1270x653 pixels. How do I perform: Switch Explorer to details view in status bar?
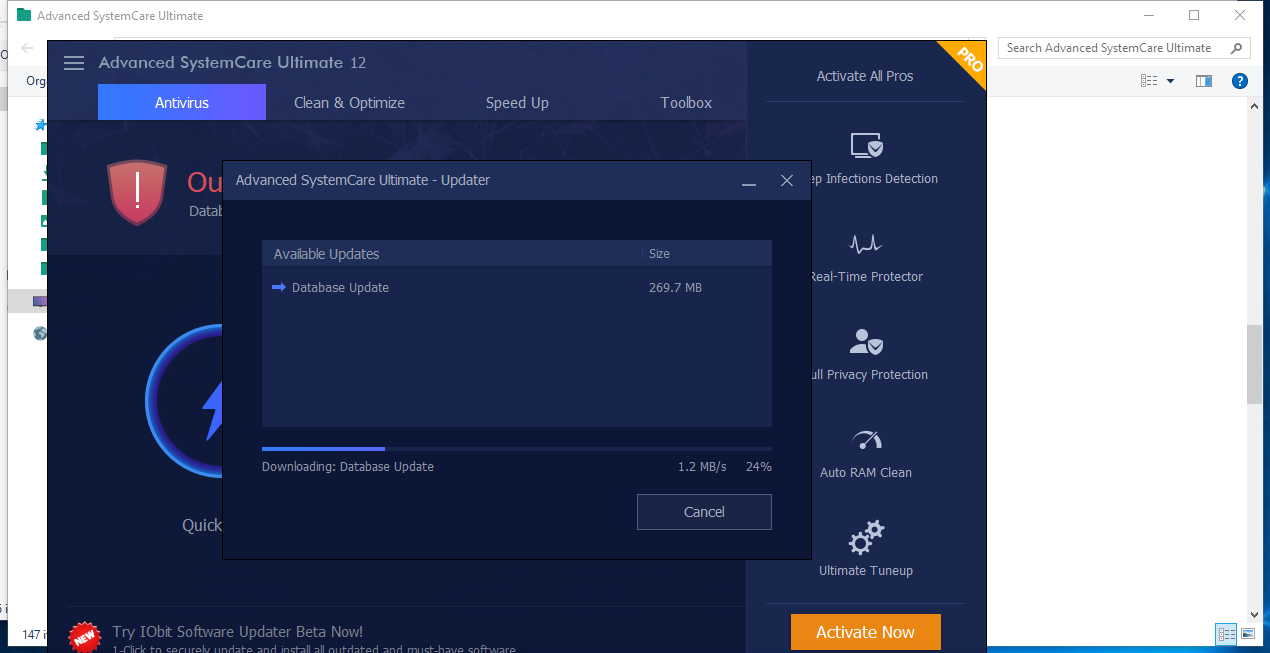point(1226,634)
